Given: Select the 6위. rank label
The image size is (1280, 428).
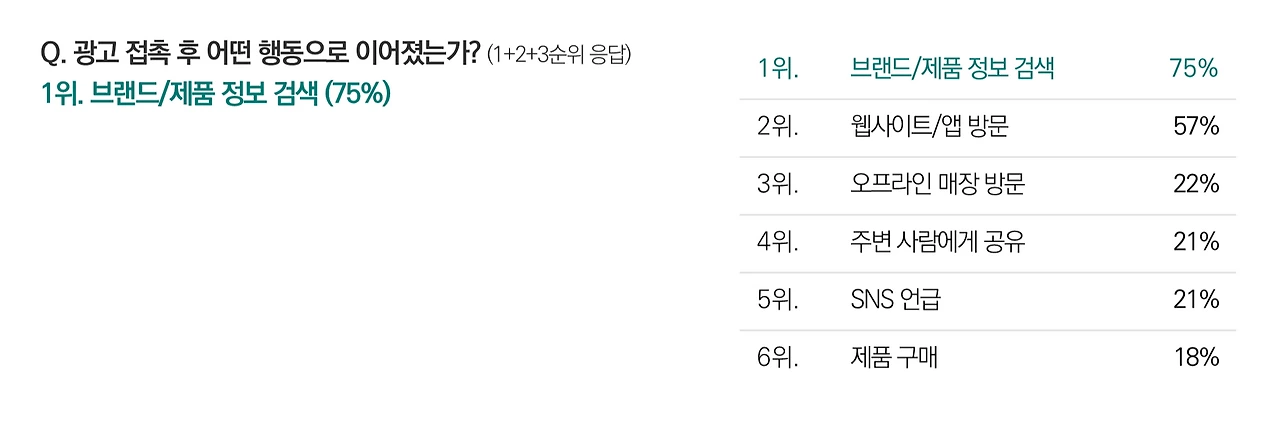Looking at the screenshot, I should [778, 358].
